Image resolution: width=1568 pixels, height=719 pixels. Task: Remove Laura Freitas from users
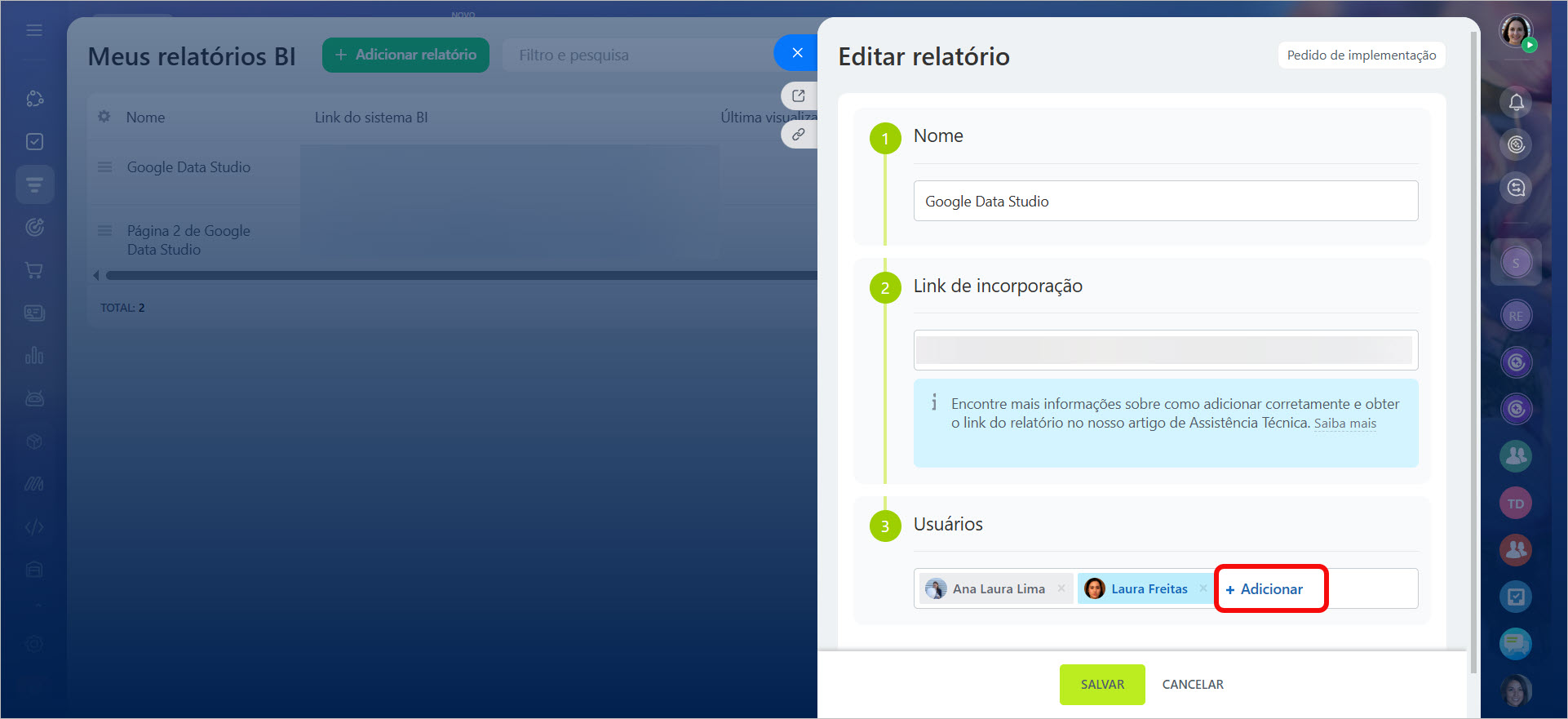[x=1203, y=588]
